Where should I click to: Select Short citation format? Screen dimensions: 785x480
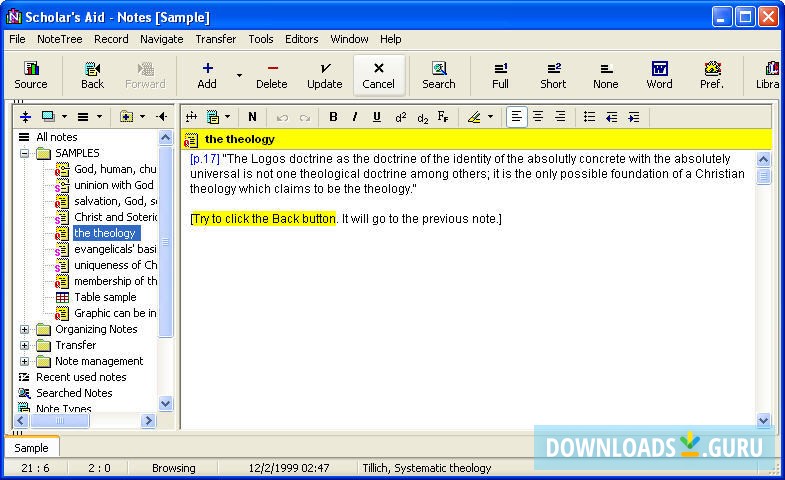click(553, 75)
